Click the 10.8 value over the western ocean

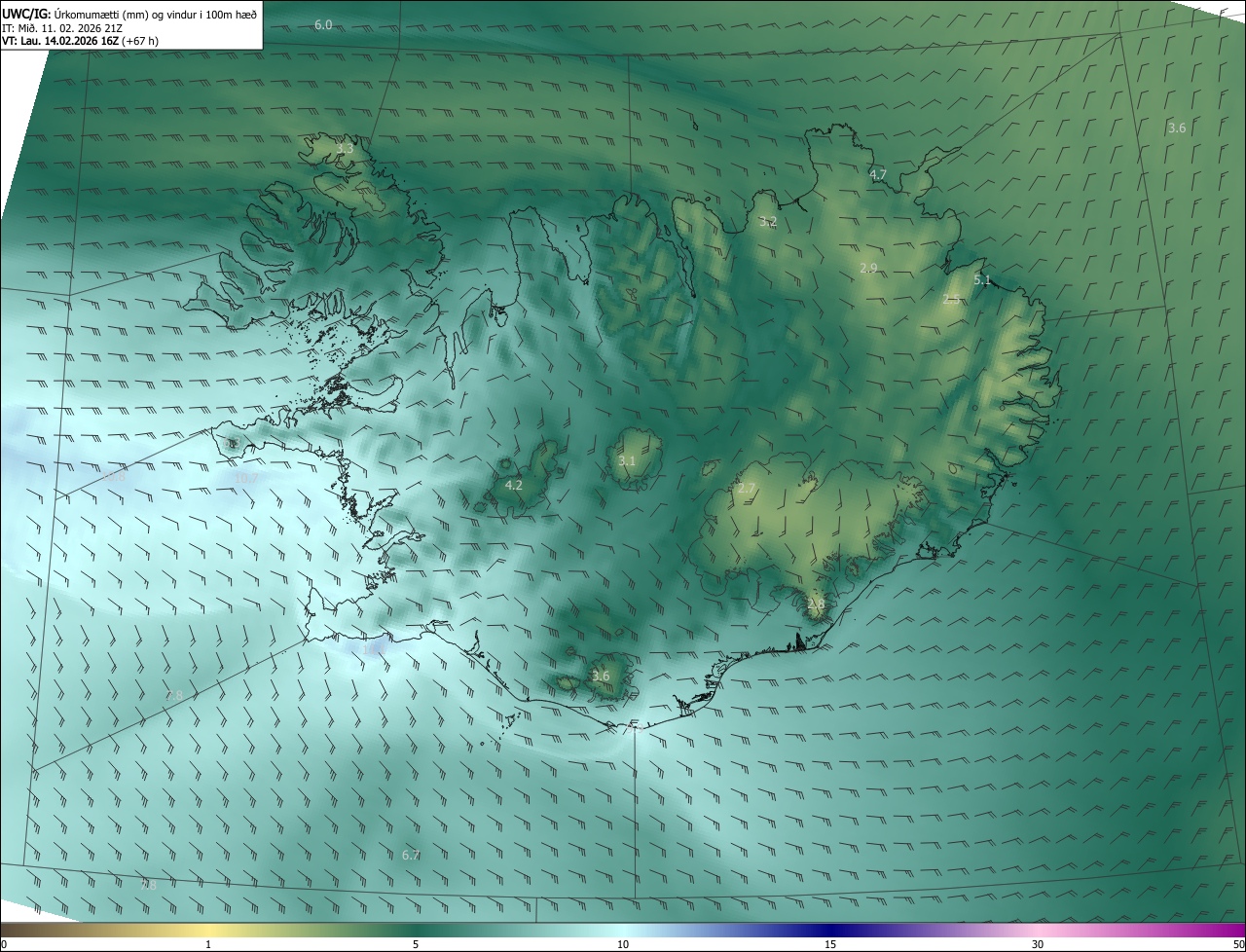click(114, 477)
